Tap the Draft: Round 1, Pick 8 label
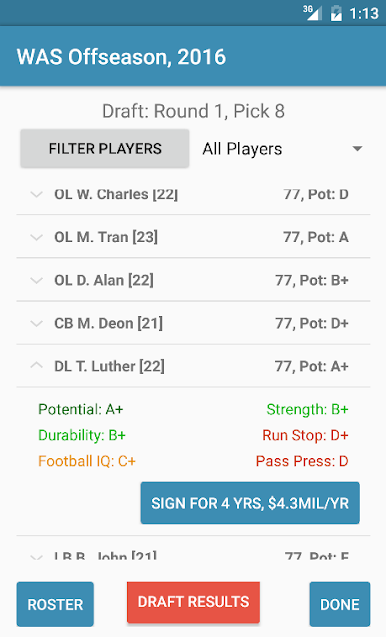Screen dimensions: 386x637 coord(193,111)
